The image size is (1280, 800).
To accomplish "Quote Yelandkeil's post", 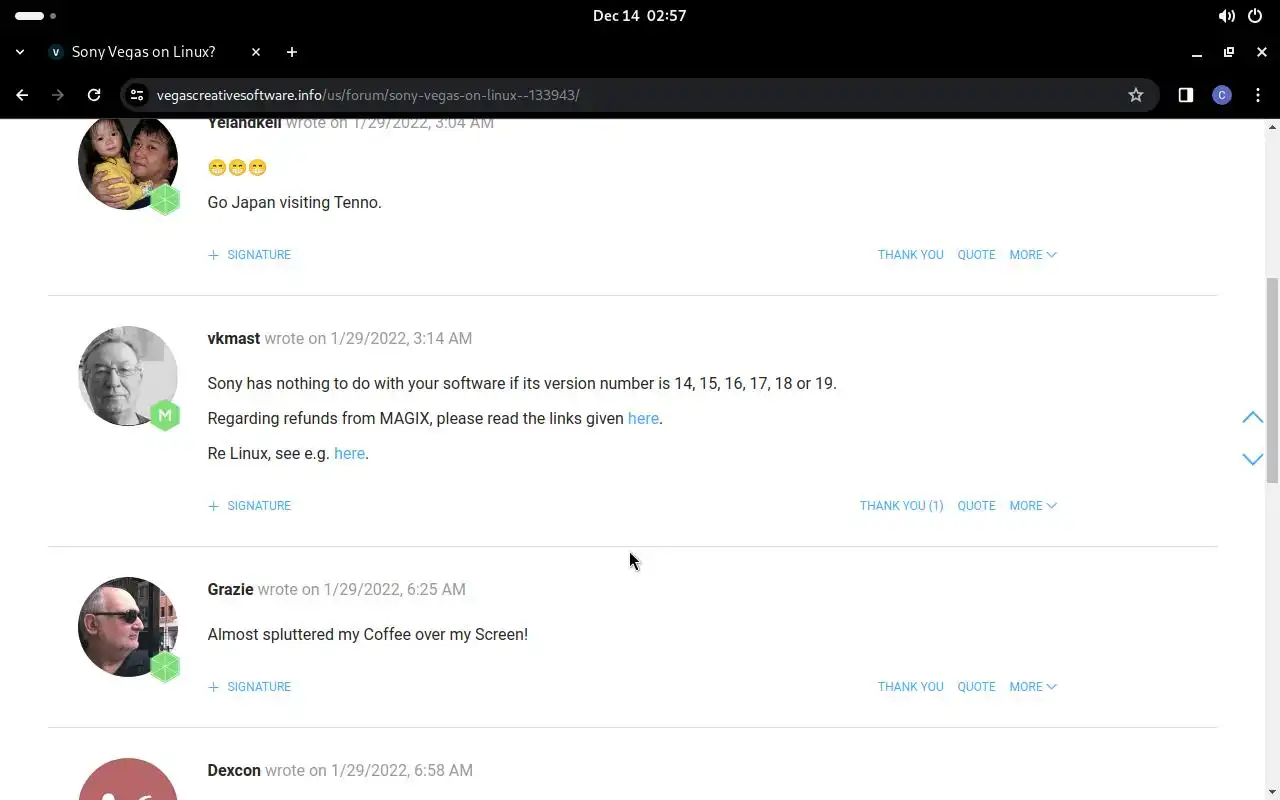I will pos(976,255).
